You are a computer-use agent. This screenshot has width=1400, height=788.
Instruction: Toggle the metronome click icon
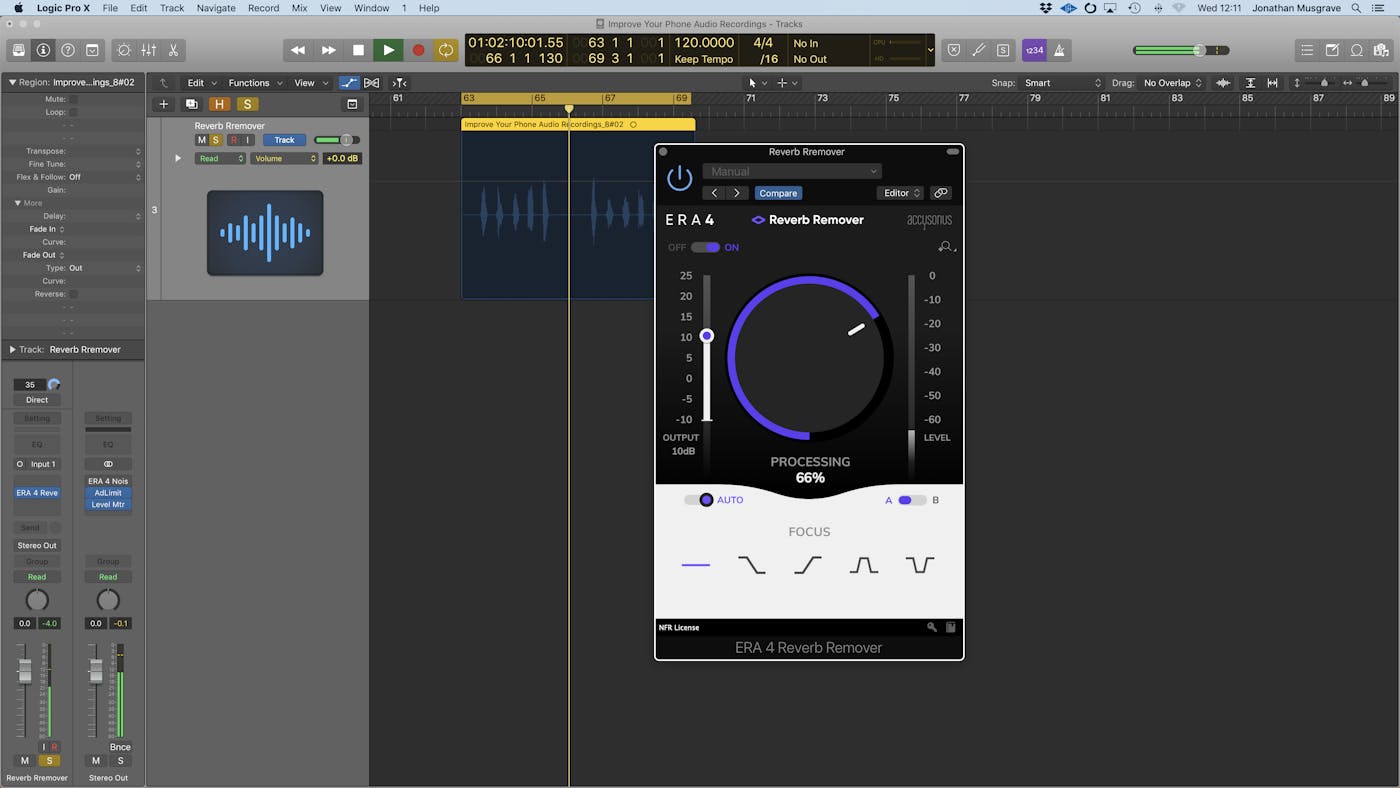coord(1059,50)
